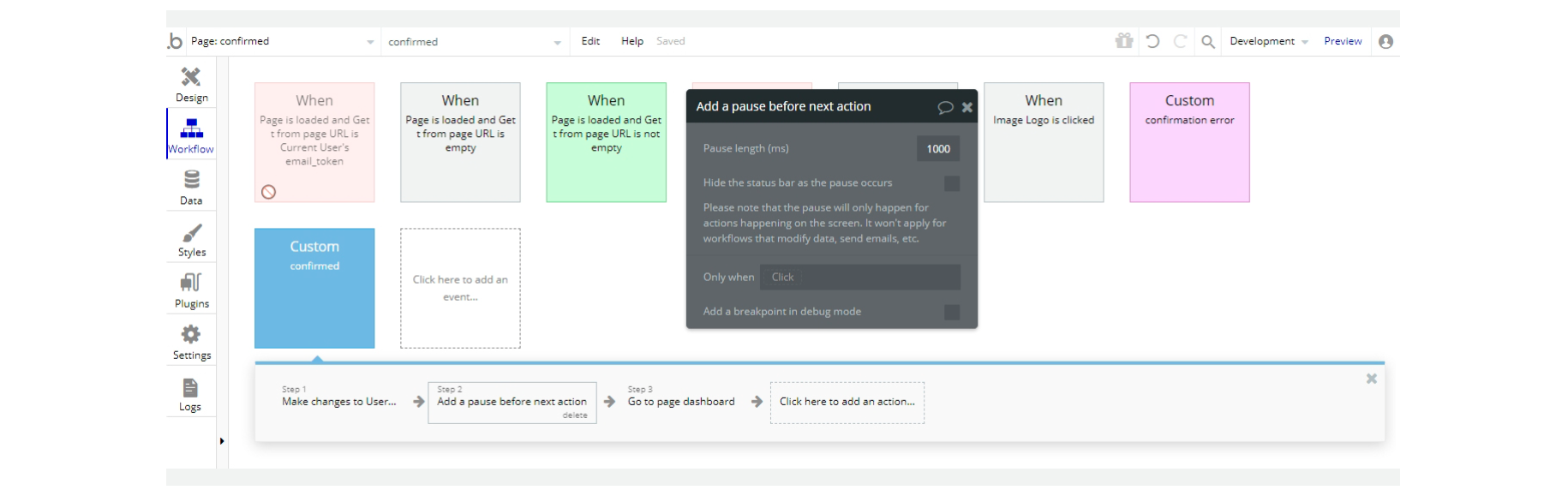This screenshot has height=490, width=1568.
Task: Open the Edit menu
Action: click(590, 41)
